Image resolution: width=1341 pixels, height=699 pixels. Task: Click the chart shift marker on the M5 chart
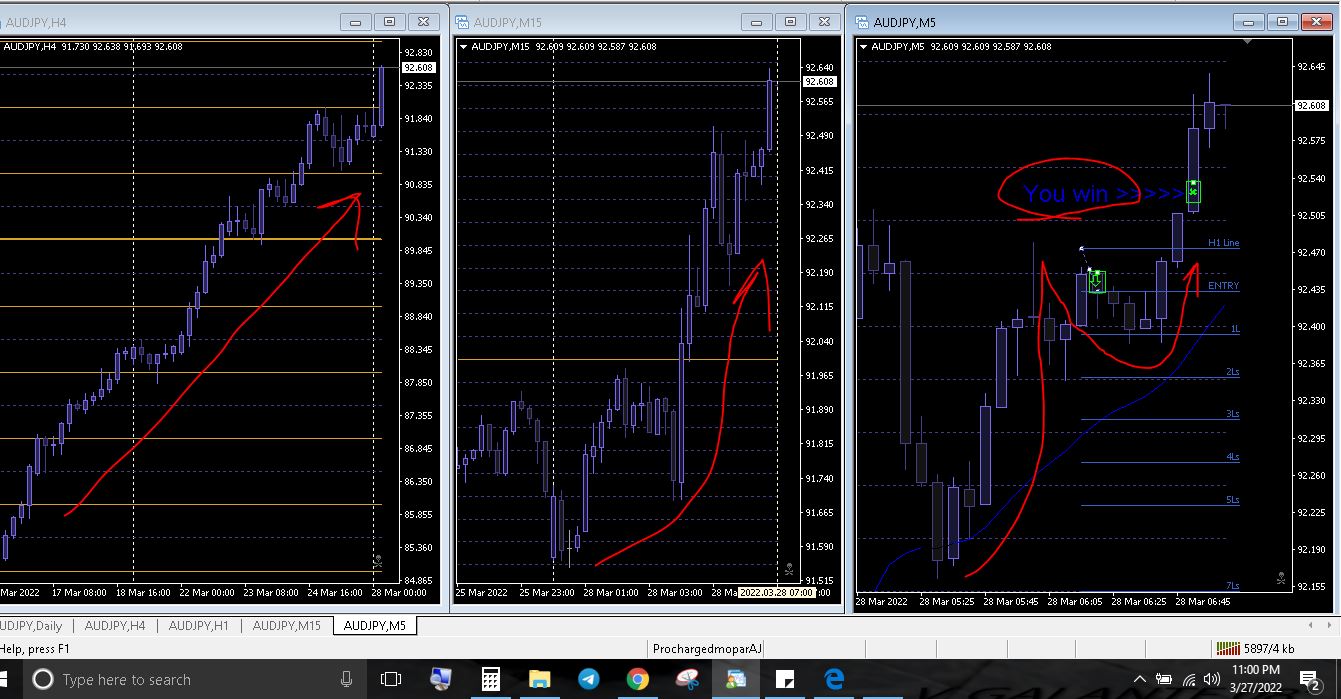pos(1248,42)
